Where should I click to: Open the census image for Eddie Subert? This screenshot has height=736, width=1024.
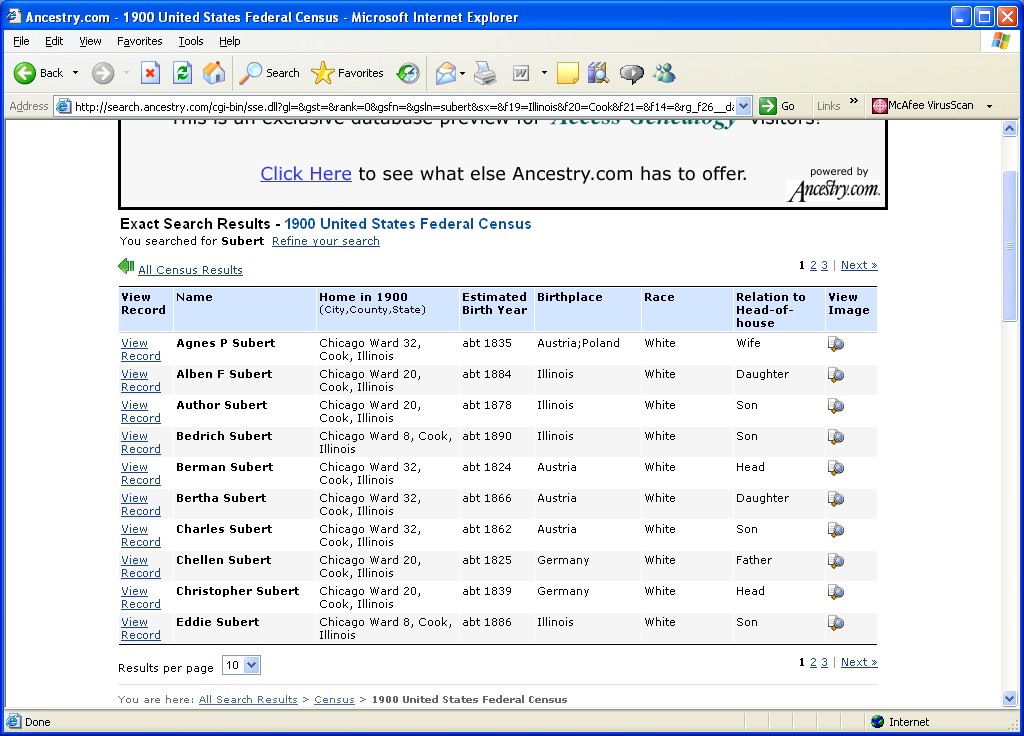tap(836, 623)
